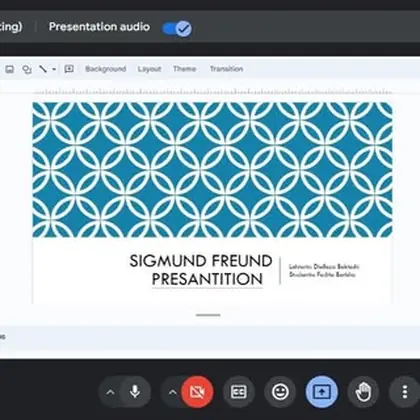
Task: Stop presenting with the blue share button
Action: coord(322,392)
